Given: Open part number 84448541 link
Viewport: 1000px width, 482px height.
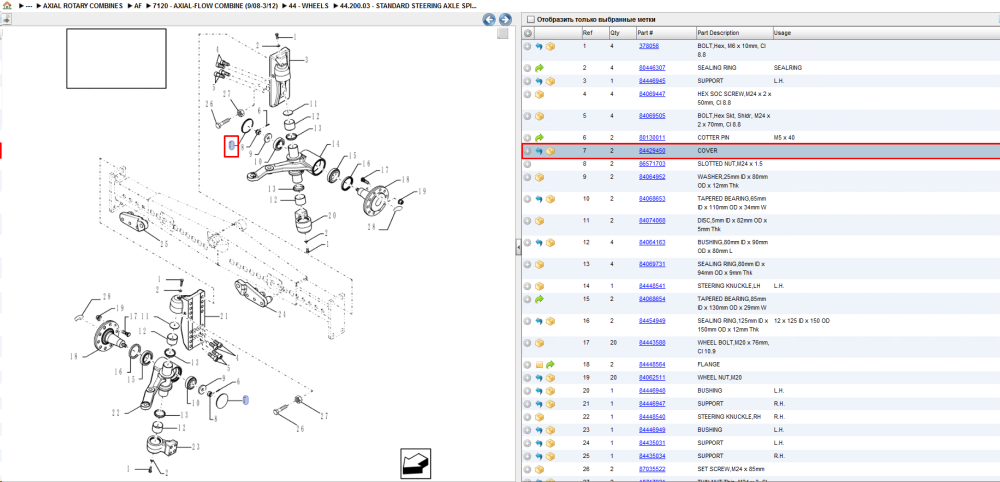Looking at the screenshot, I should tap(652, 286).
